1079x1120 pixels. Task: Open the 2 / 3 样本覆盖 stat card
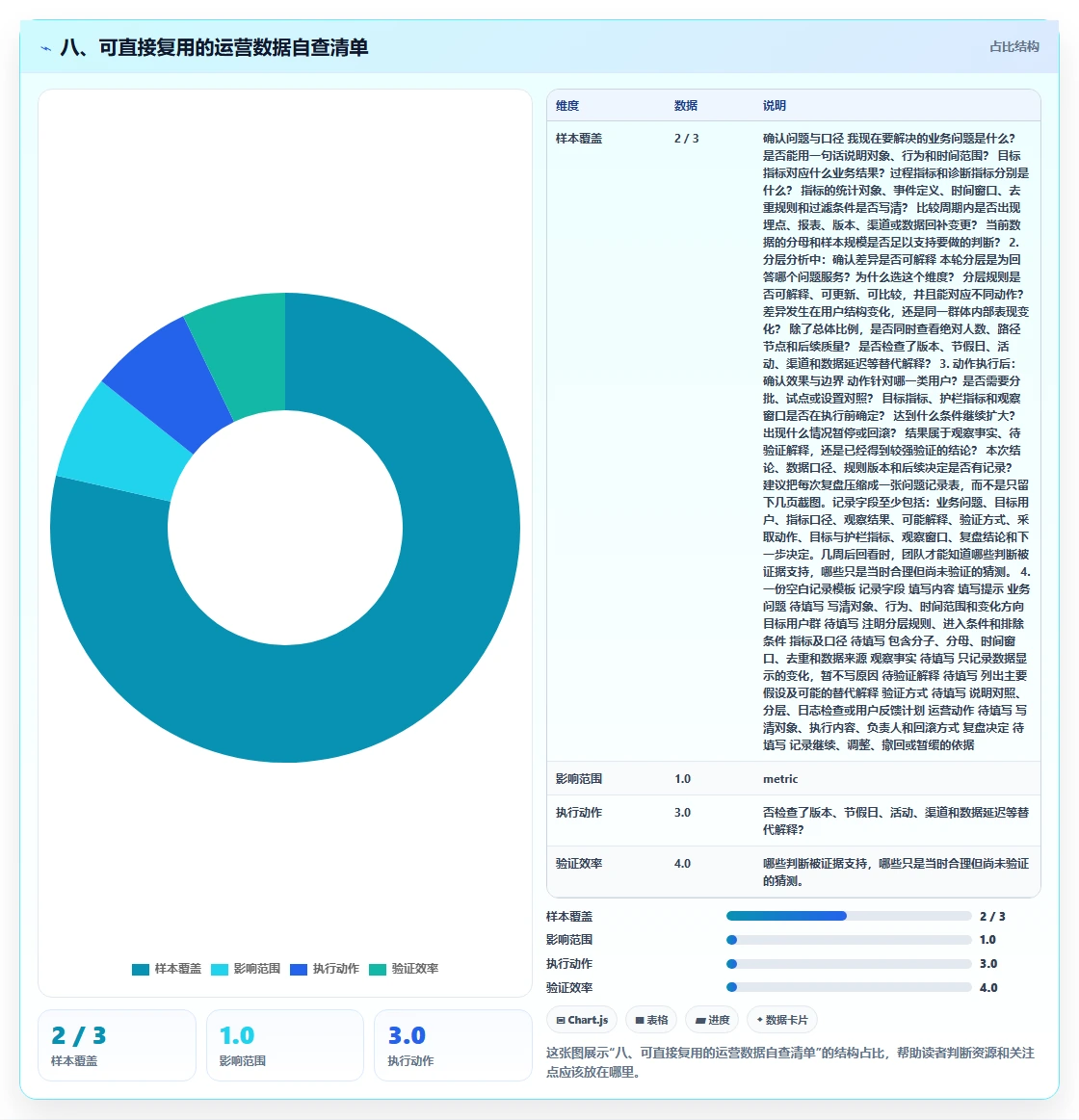coord(117,1046)
